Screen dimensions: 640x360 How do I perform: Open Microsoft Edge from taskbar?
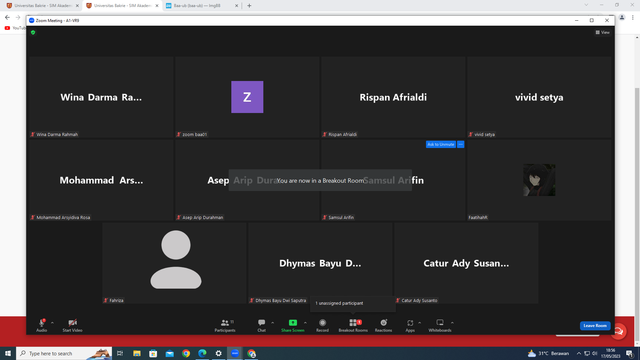pos(202,353)
